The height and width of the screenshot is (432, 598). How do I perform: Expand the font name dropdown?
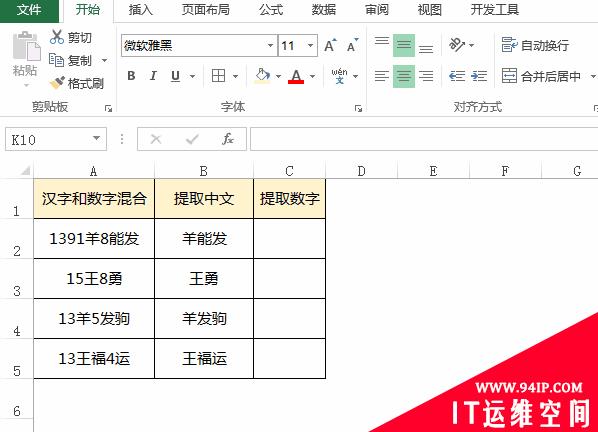tap(270, 45)
